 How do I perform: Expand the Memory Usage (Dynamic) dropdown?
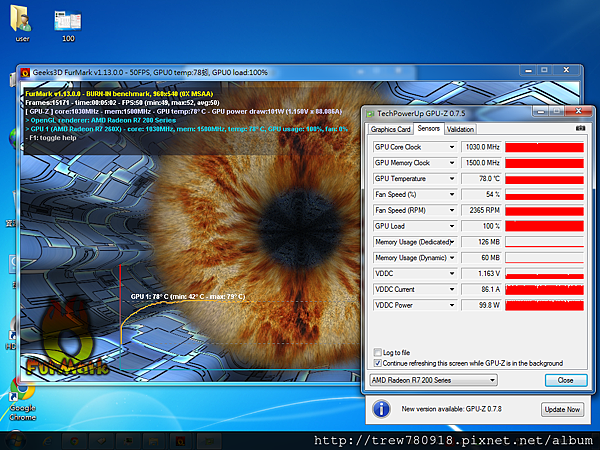click(452, 258)
